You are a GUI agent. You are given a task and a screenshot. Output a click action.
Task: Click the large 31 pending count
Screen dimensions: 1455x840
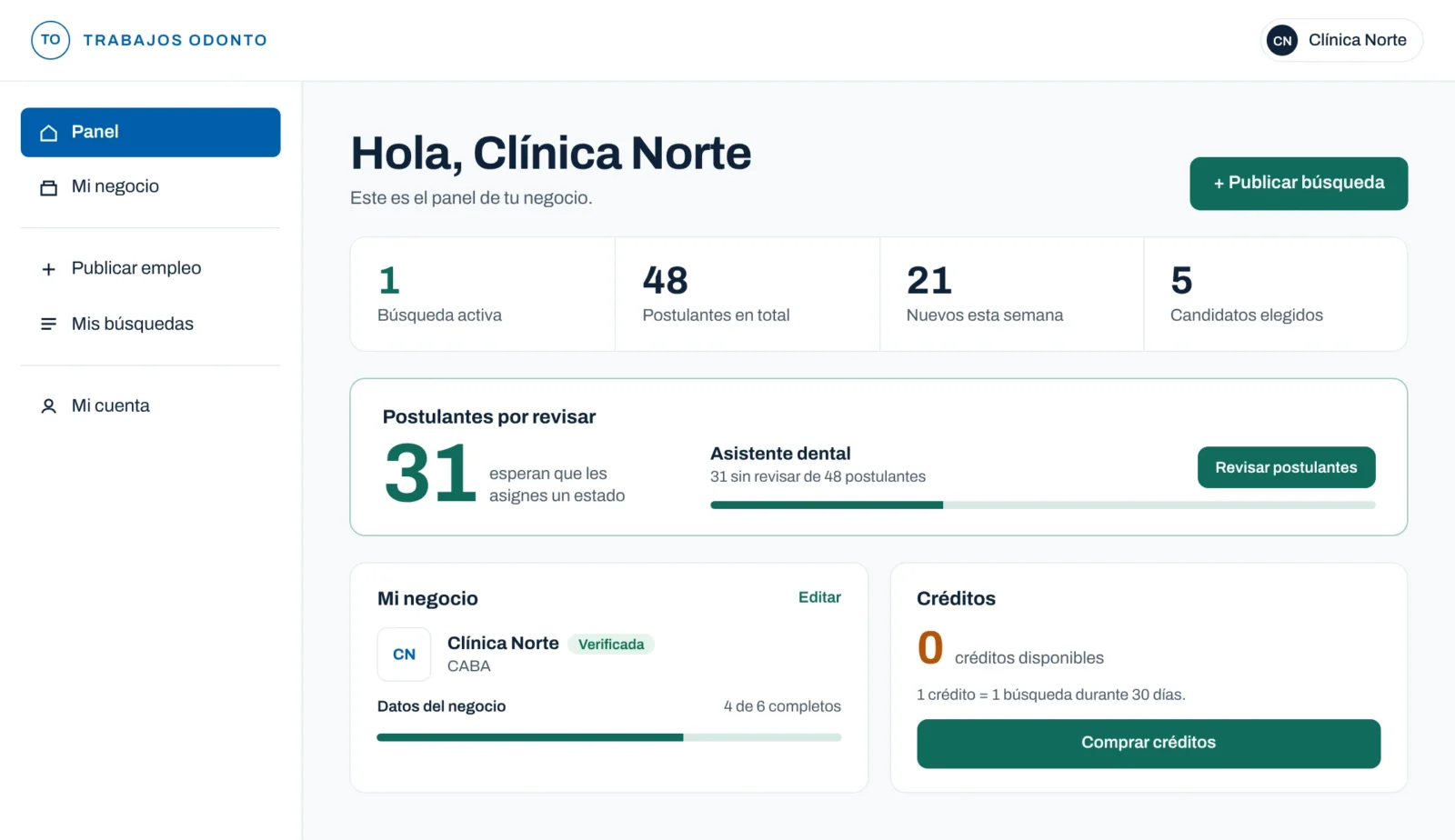click(430, 473)
